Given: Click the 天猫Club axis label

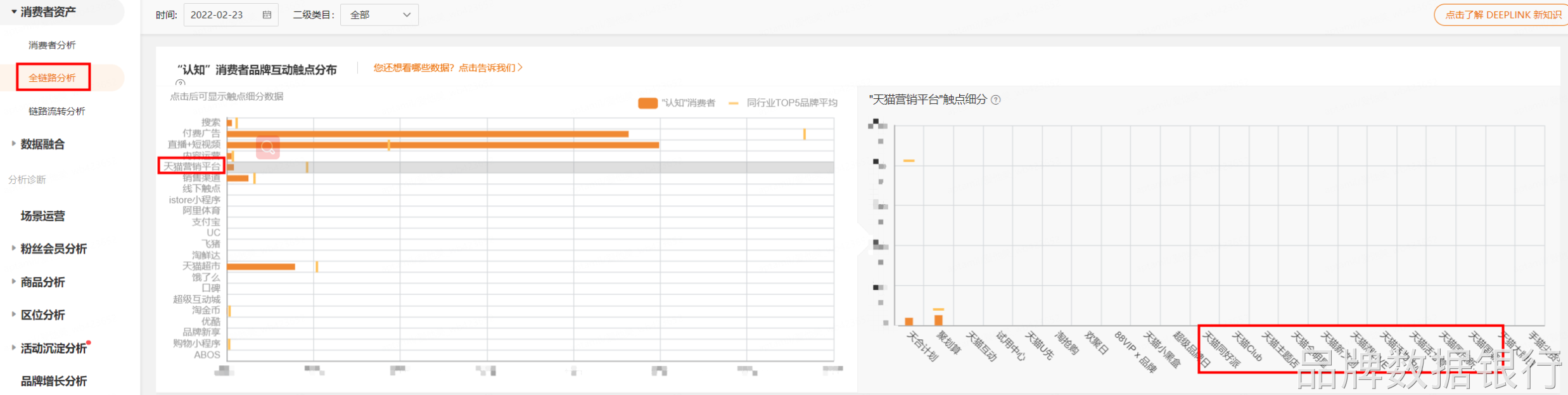Looking at the screenshot, I should (x=1247, y=346).
